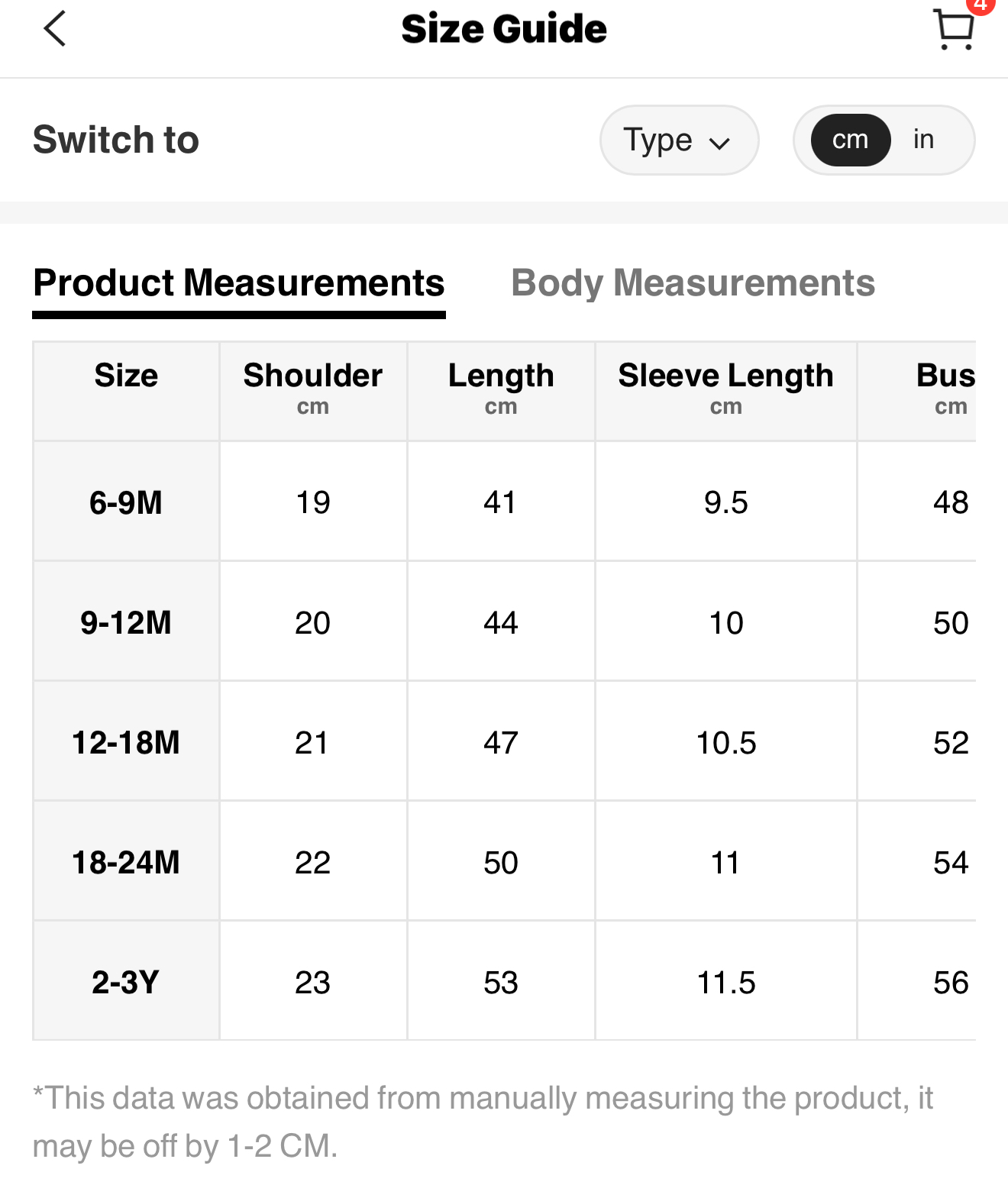Switch units to inches

pyautogui.click(x=923, y=140)
